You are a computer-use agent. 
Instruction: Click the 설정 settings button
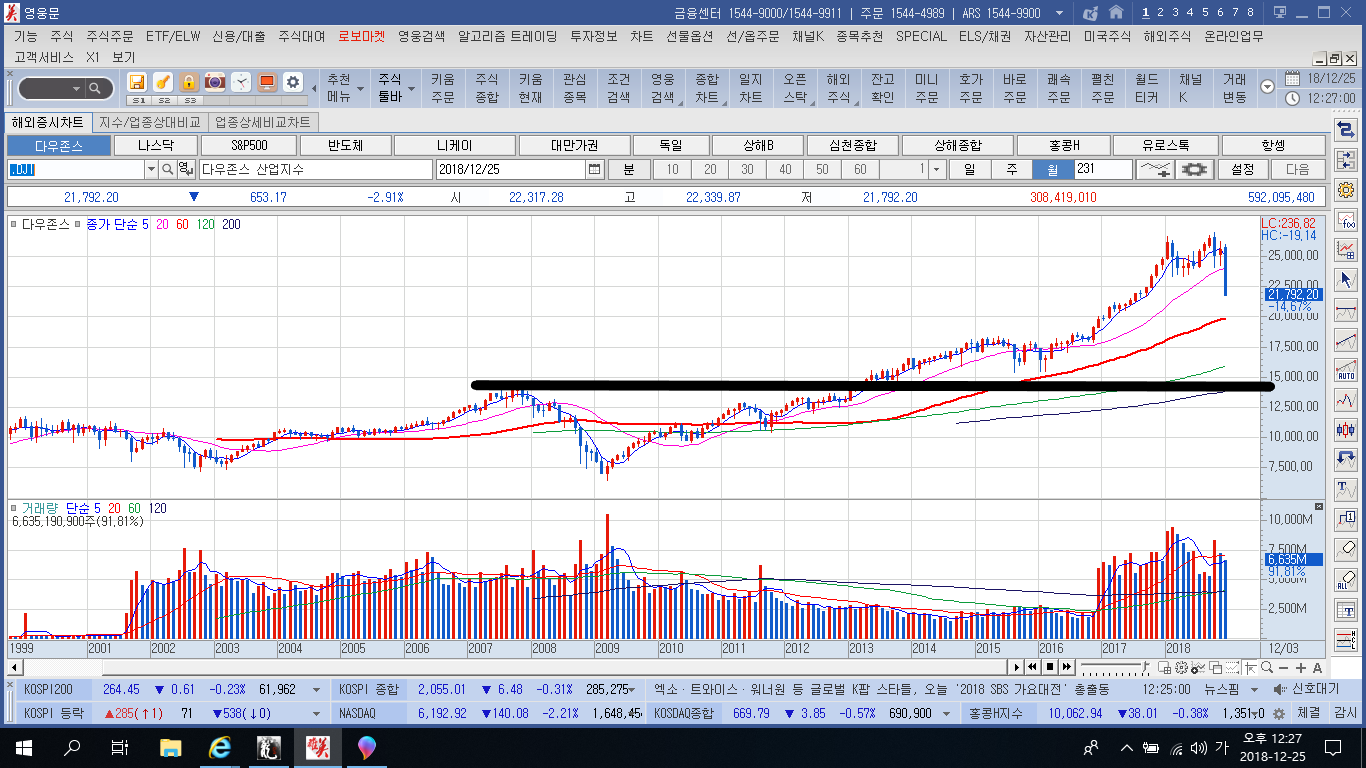[x=1243, y=169]
